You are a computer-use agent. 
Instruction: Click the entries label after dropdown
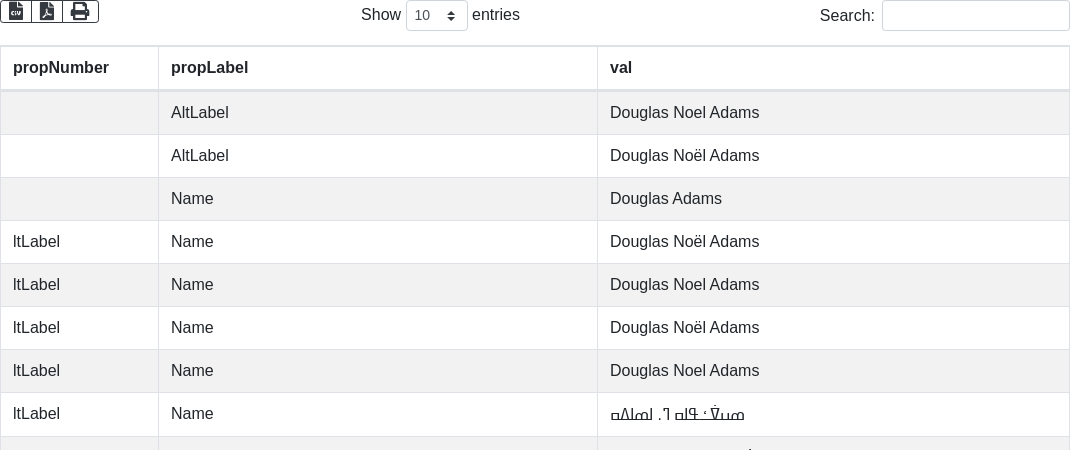pos(496,15)
